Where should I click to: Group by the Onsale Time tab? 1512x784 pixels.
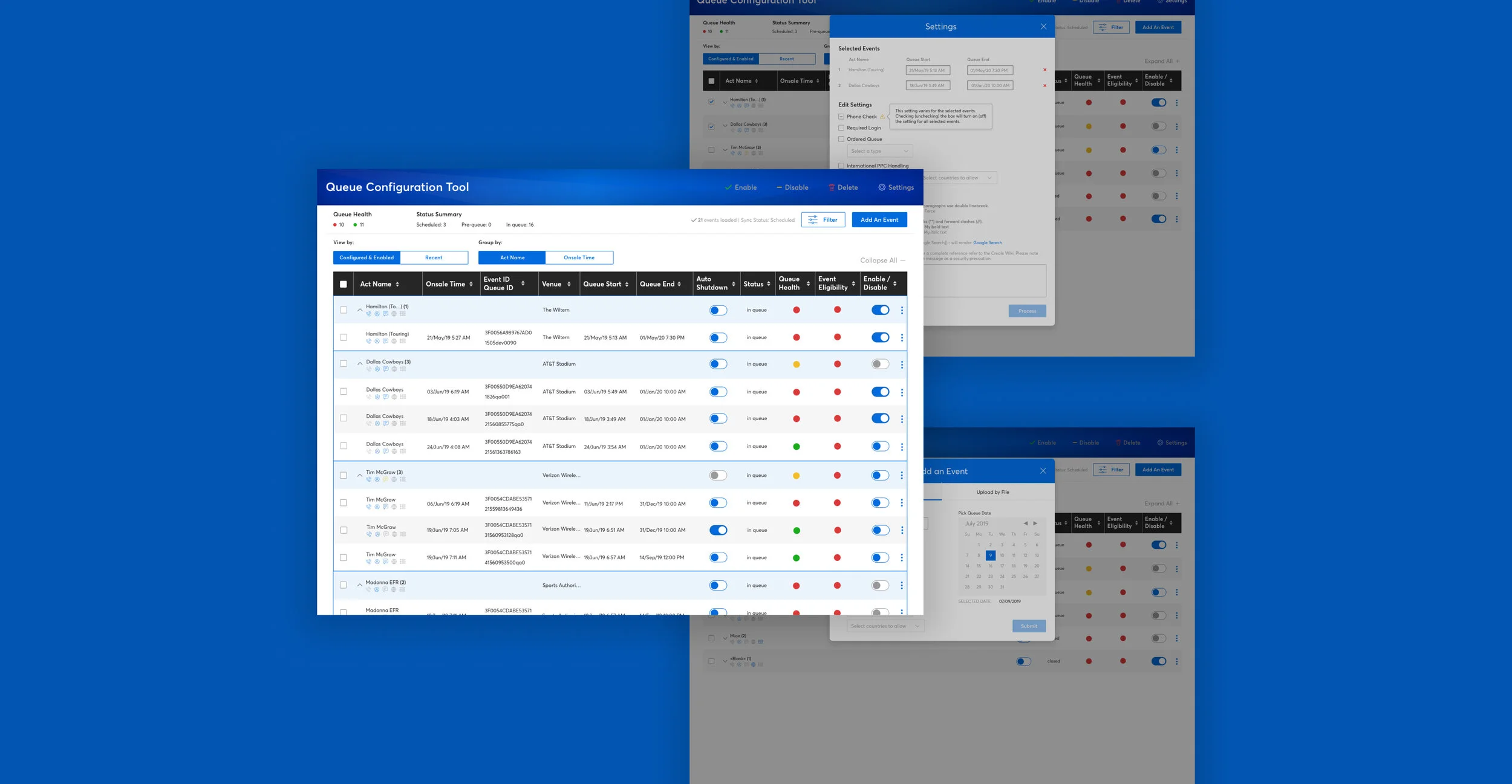pyautogui.click(x=579, y=258)
